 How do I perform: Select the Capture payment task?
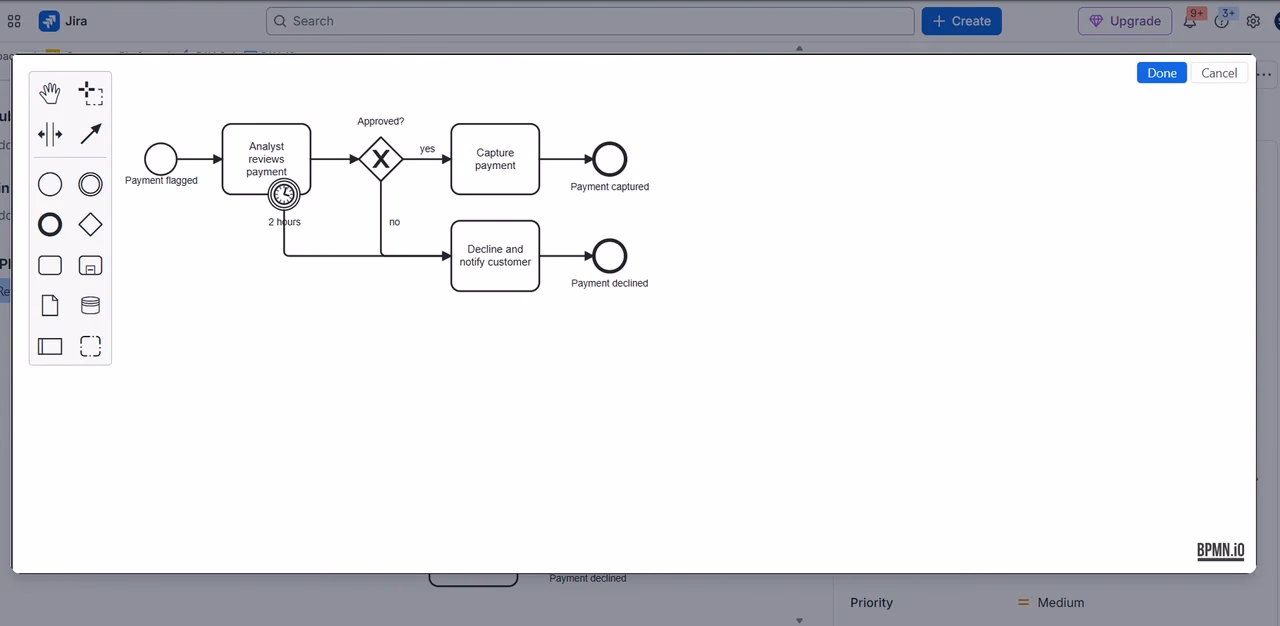point(495,159)
